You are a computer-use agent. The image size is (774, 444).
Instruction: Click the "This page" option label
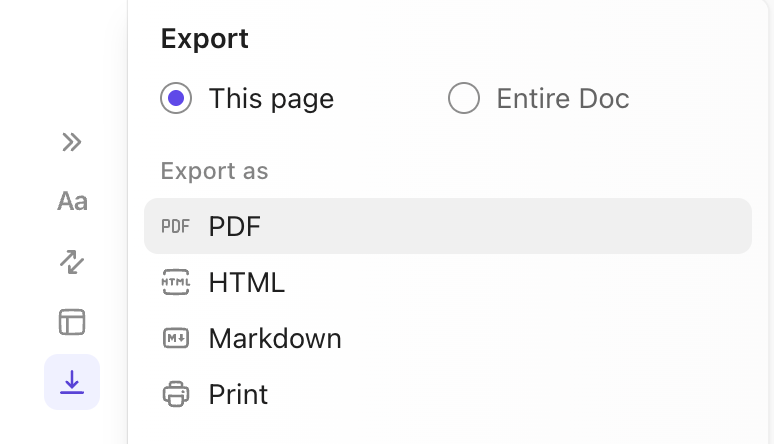coord(271,99)
